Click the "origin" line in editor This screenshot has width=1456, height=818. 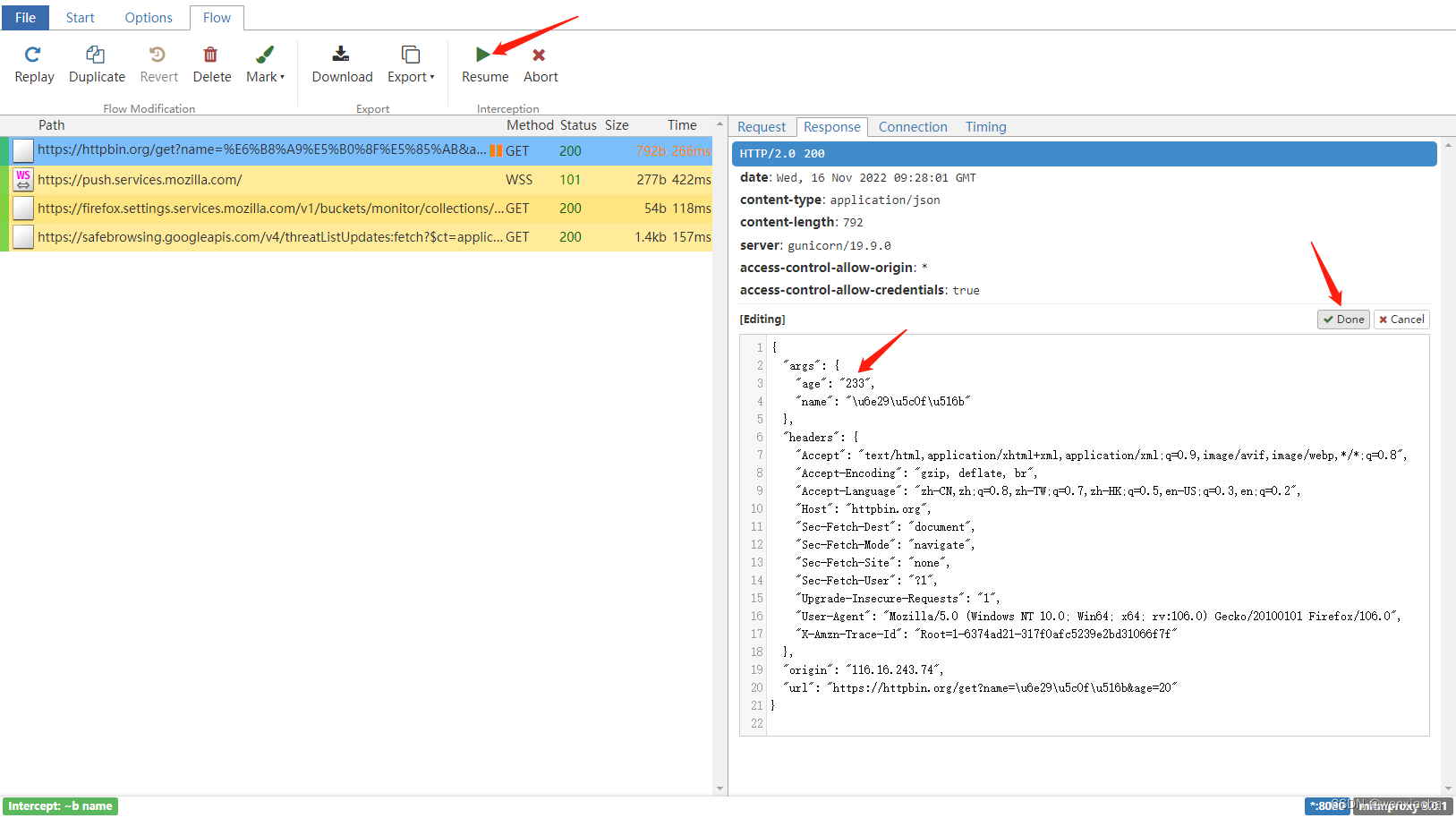[x=864, y=670]
